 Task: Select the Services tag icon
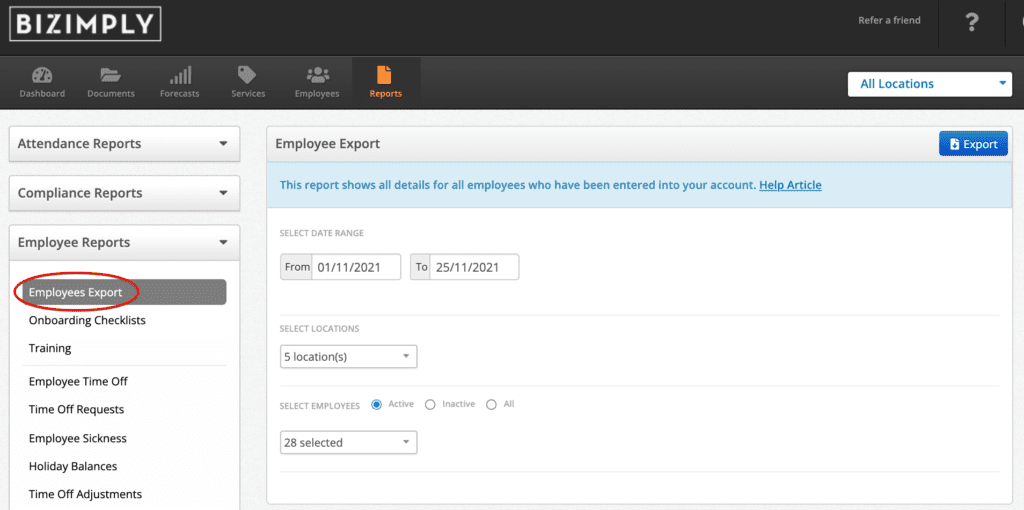(248, 74)
